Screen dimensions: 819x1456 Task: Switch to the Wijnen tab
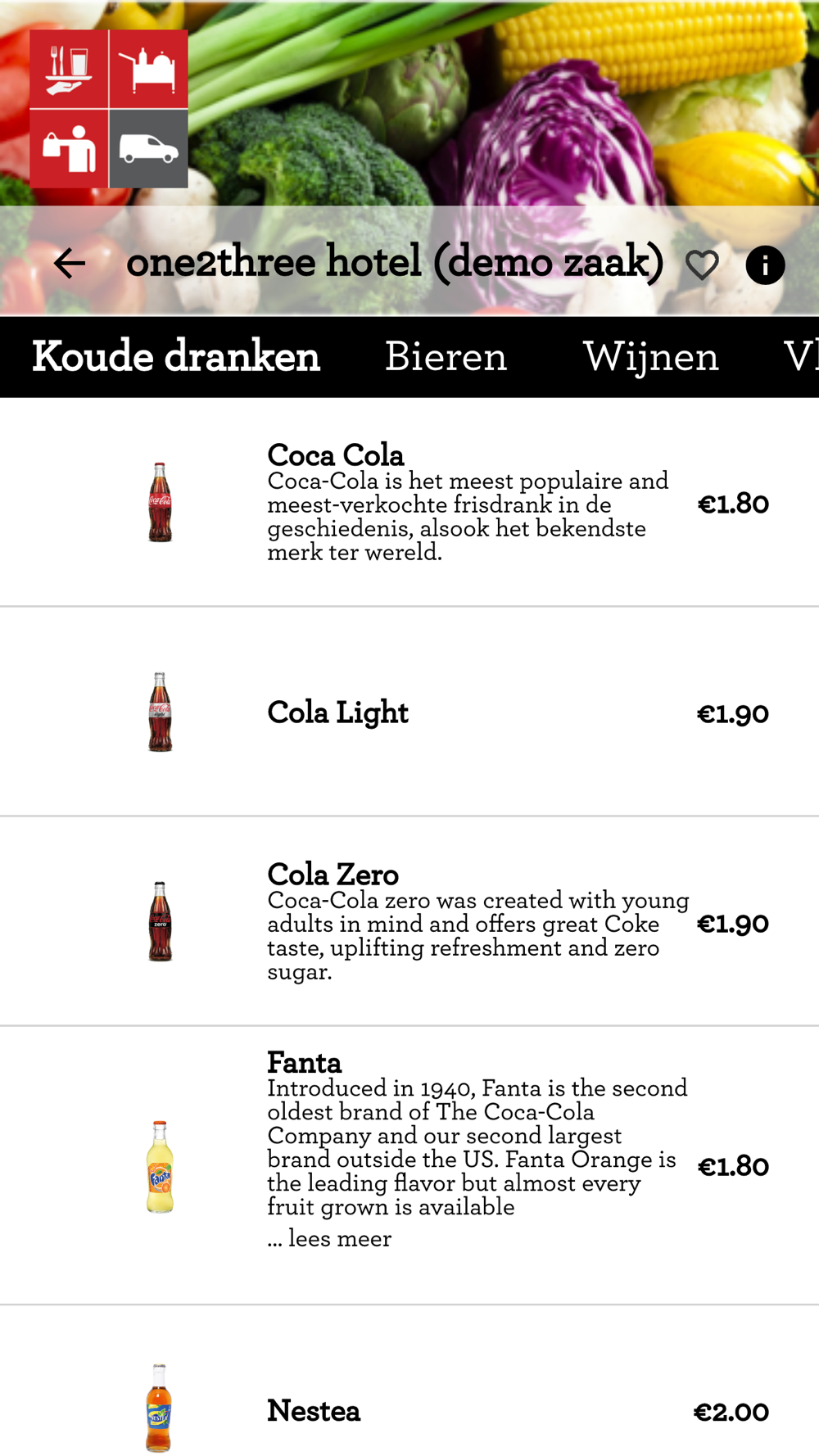tap(650, 357)
